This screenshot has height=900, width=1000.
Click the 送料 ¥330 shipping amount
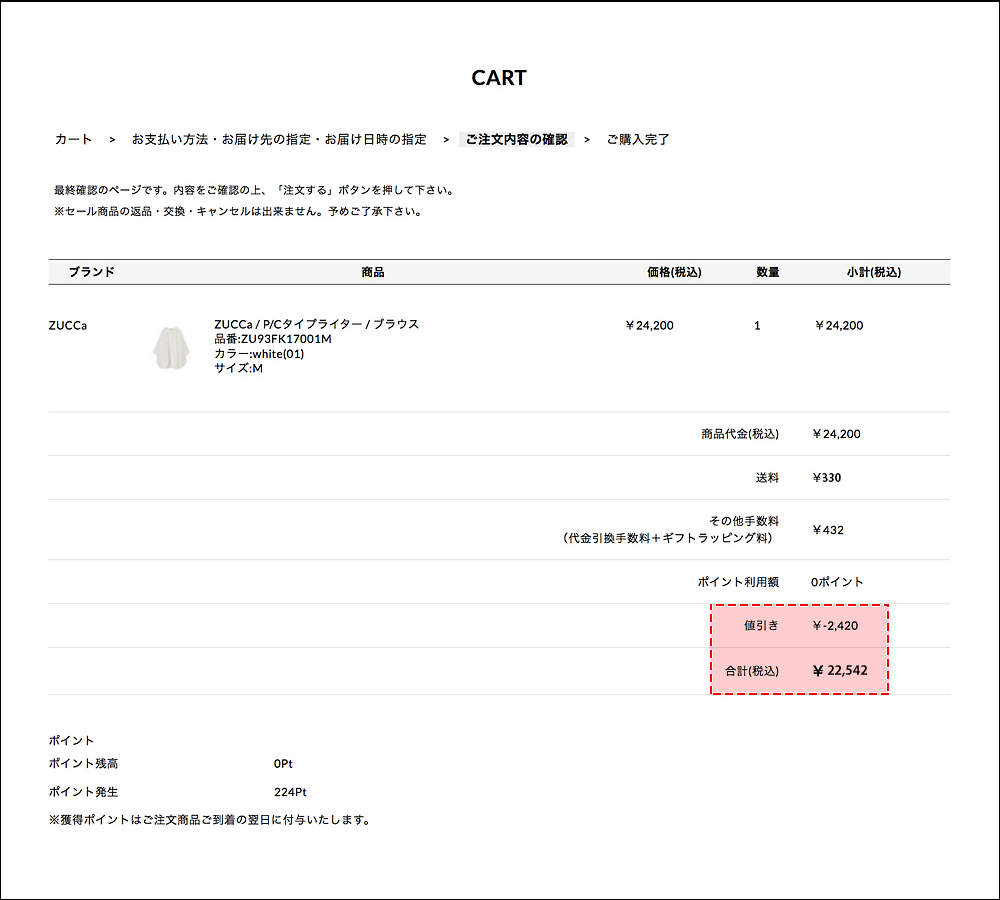point(827,478)
